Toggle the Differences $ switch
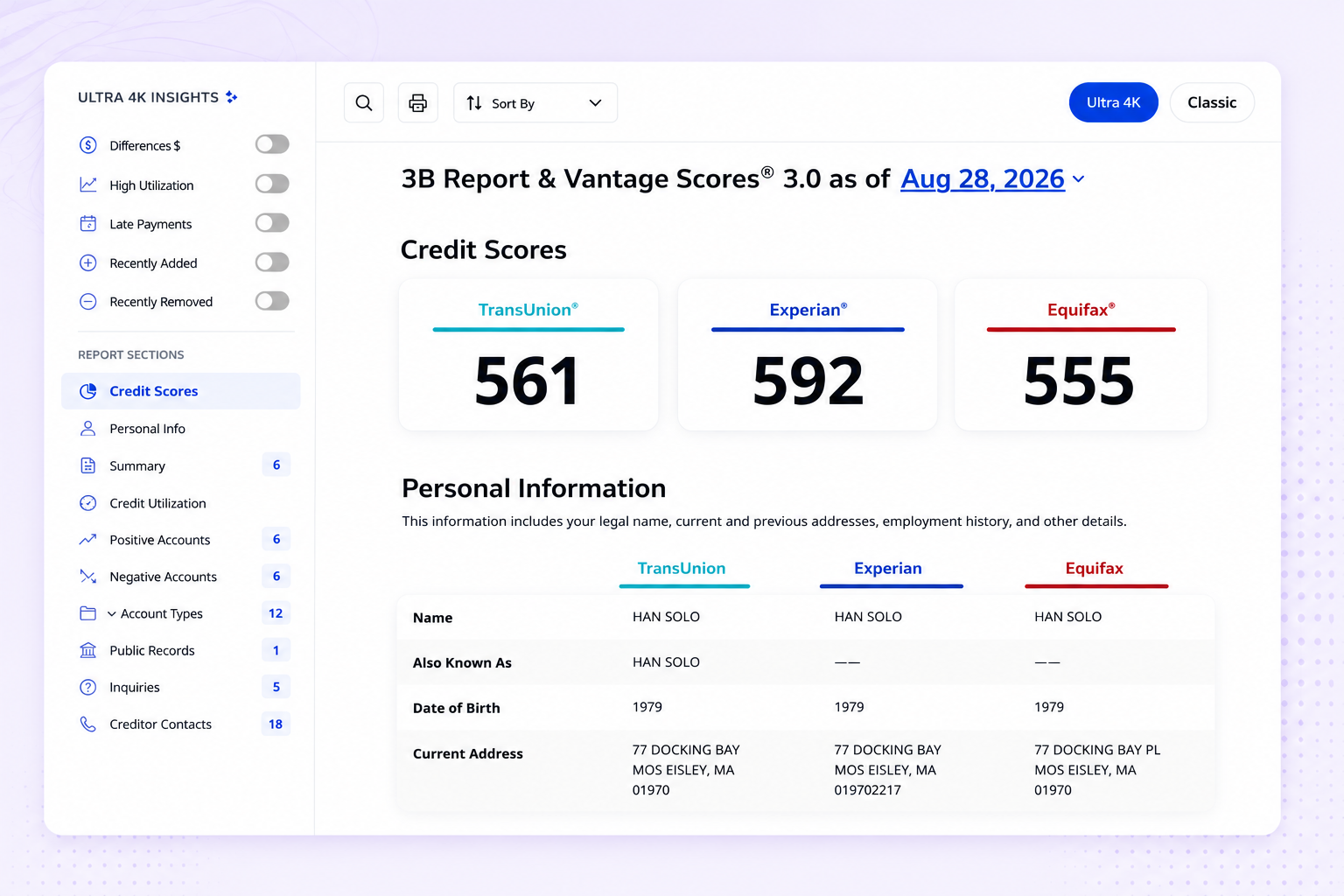 272,144
